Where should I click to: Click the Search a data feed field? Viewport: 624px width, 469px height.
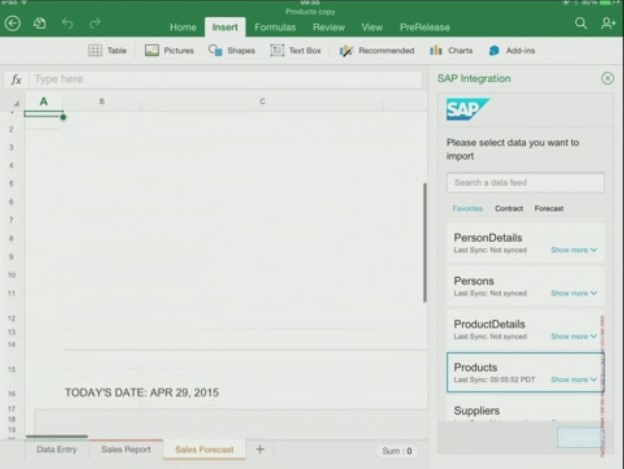525,183
